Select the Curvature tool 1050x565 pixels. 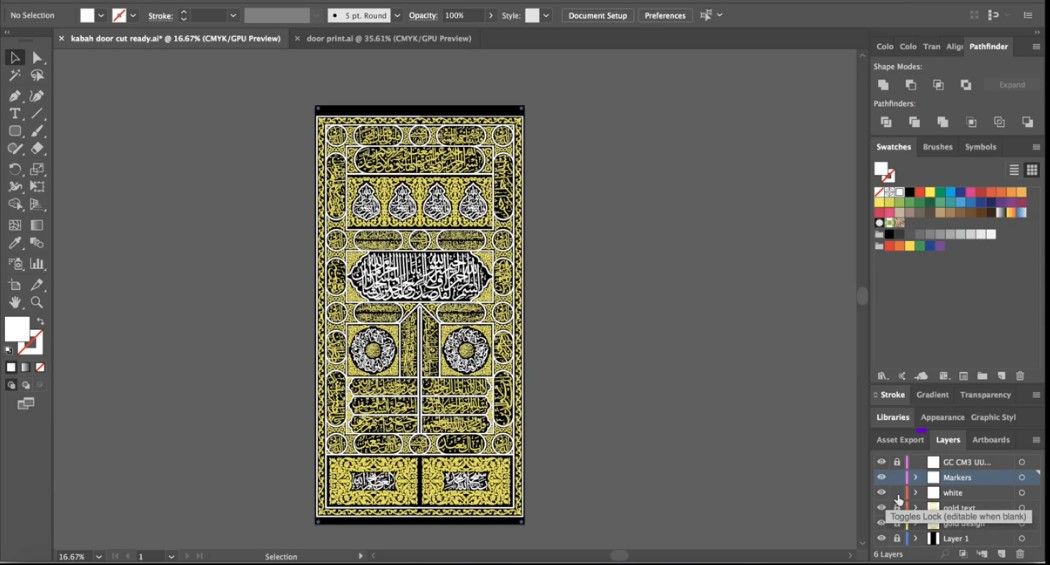point(37,96)
